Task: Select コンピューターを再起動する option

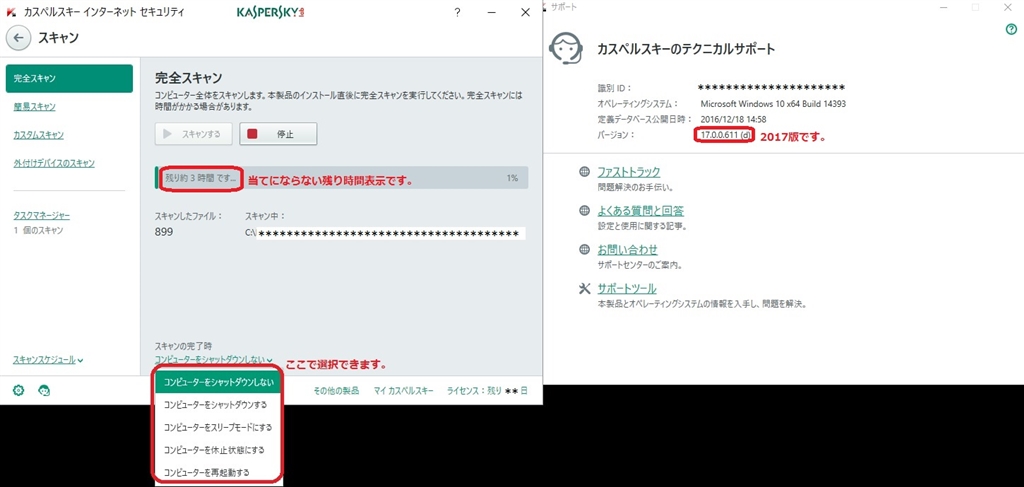Action: 218,472
